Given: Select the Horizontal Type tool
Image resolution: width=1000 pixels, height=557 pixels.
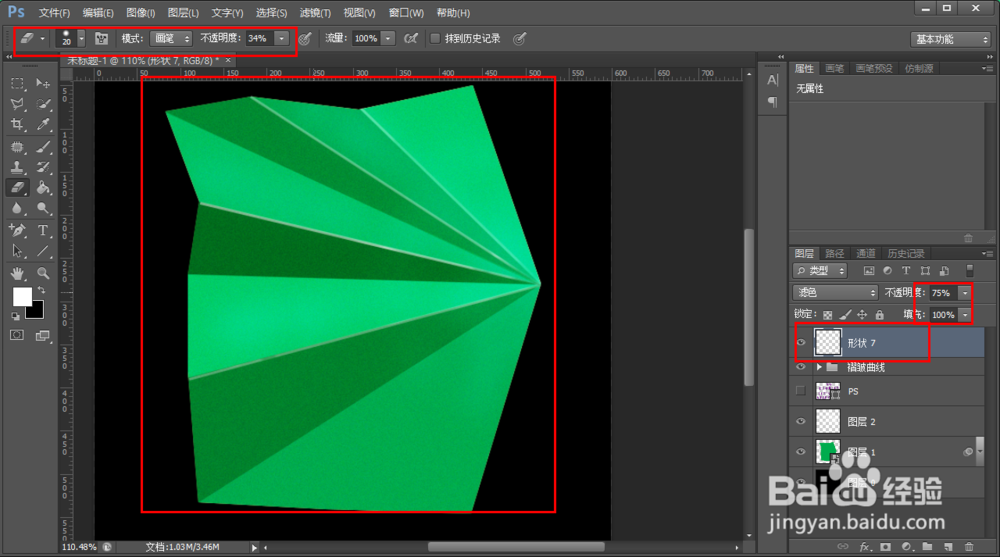Looking at the screenshot, I should 43,230.
